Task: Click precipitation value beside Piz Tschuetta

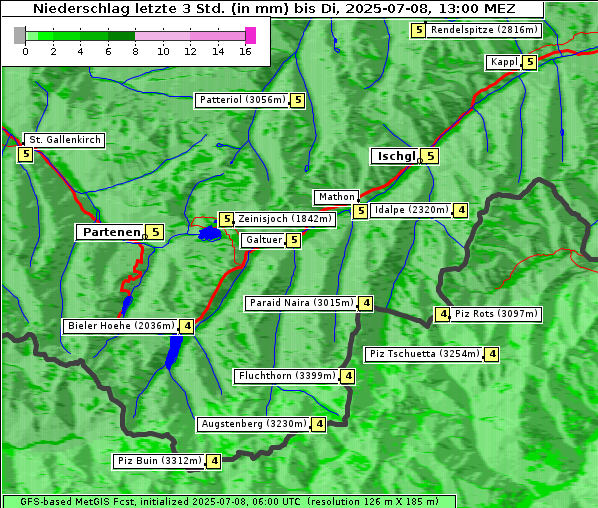Action: [x=492, y=355]
